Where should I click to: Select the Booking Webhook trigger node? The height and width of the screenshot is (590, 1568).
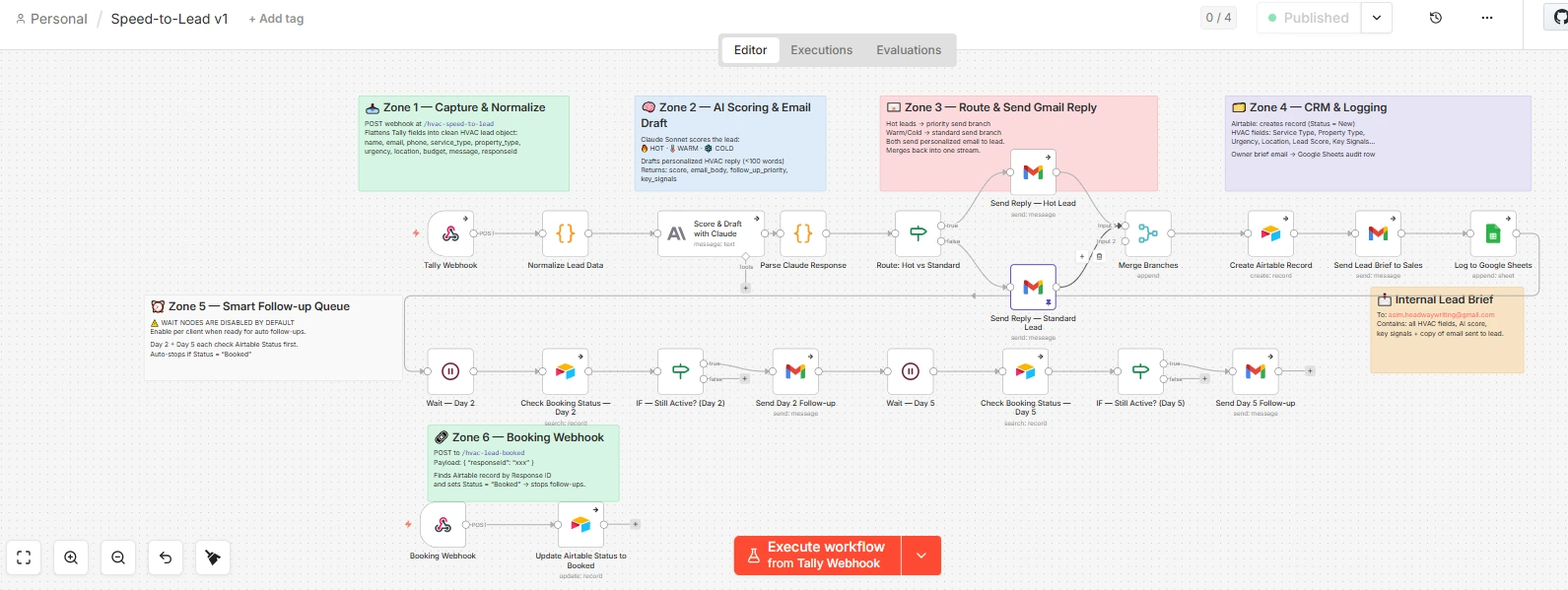[x=443, y=524]
